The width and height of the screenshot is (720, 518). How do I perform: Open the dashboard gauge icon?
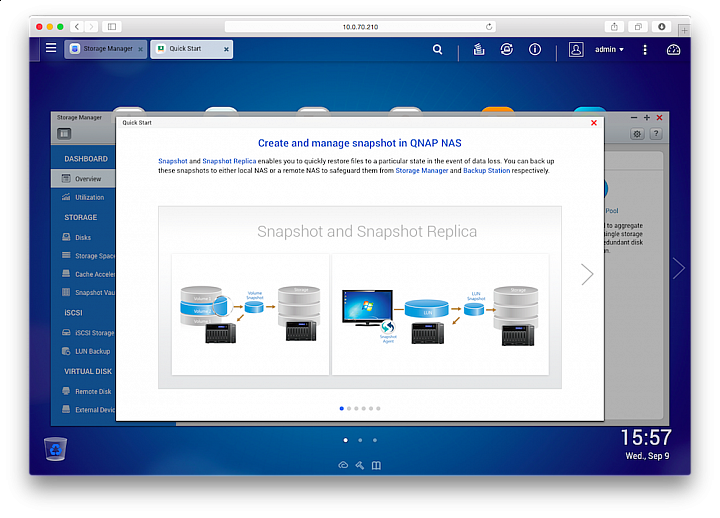pos(673,50)
